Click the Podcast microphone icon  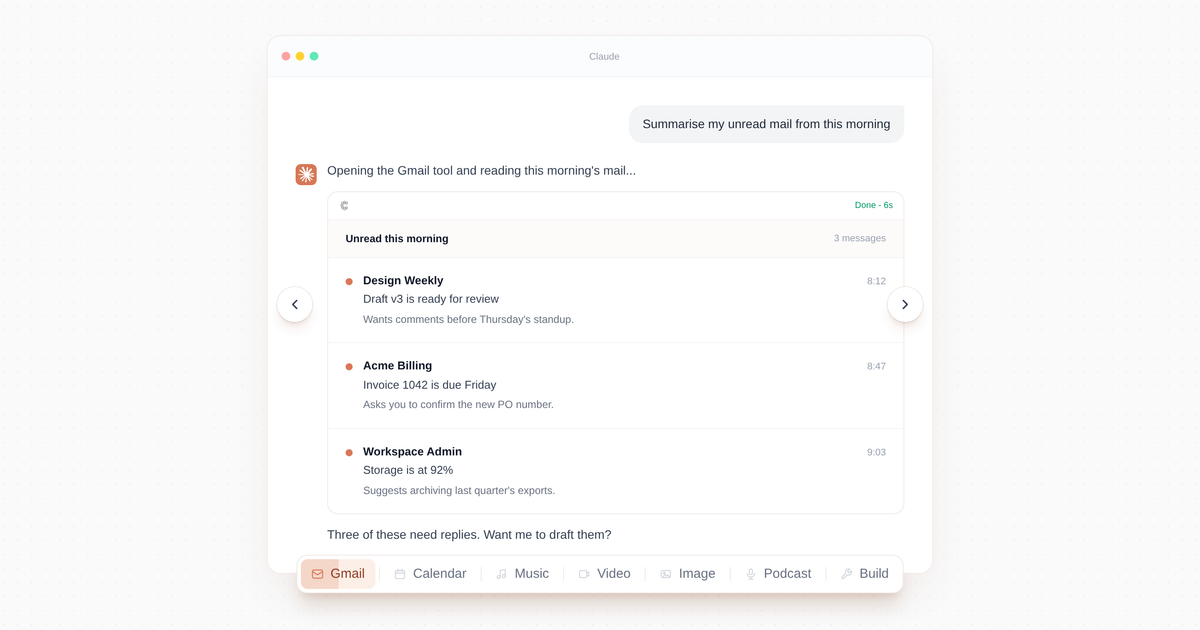tap(751, 574)
